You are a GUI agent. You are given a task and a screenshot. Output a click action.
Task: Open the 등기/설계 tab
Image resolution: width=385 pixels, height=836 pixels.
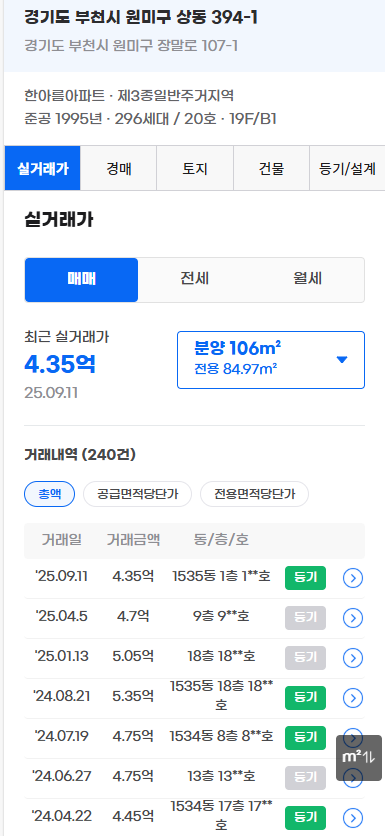pyautogui.click(x=347, y=168)
